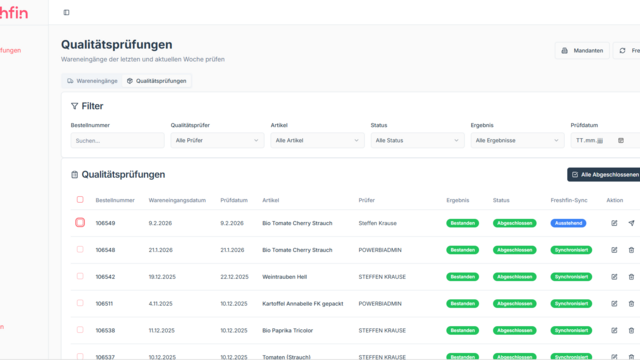Check the row for order 106538
The image size is (640, 360).
[80, 330]
